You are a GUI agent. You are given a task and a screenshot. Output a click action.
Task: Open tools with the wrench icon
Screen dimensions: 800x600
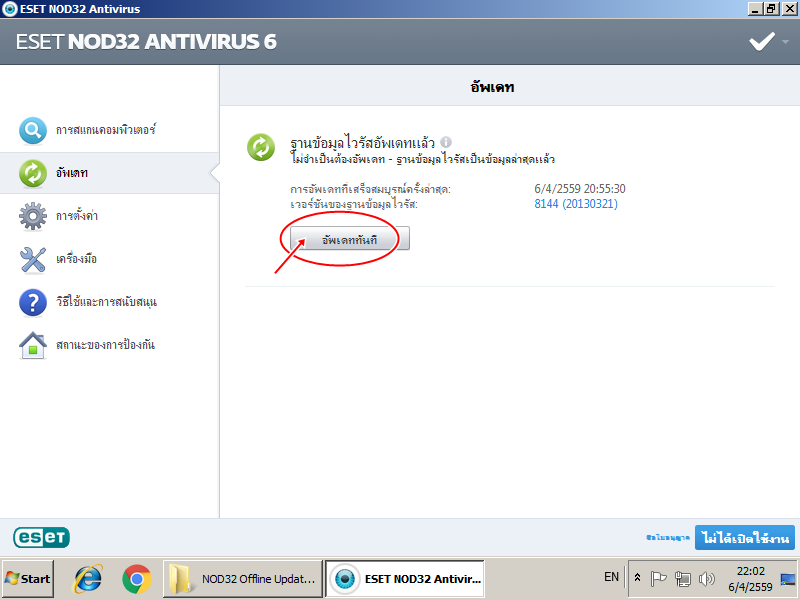click(33, 259)
